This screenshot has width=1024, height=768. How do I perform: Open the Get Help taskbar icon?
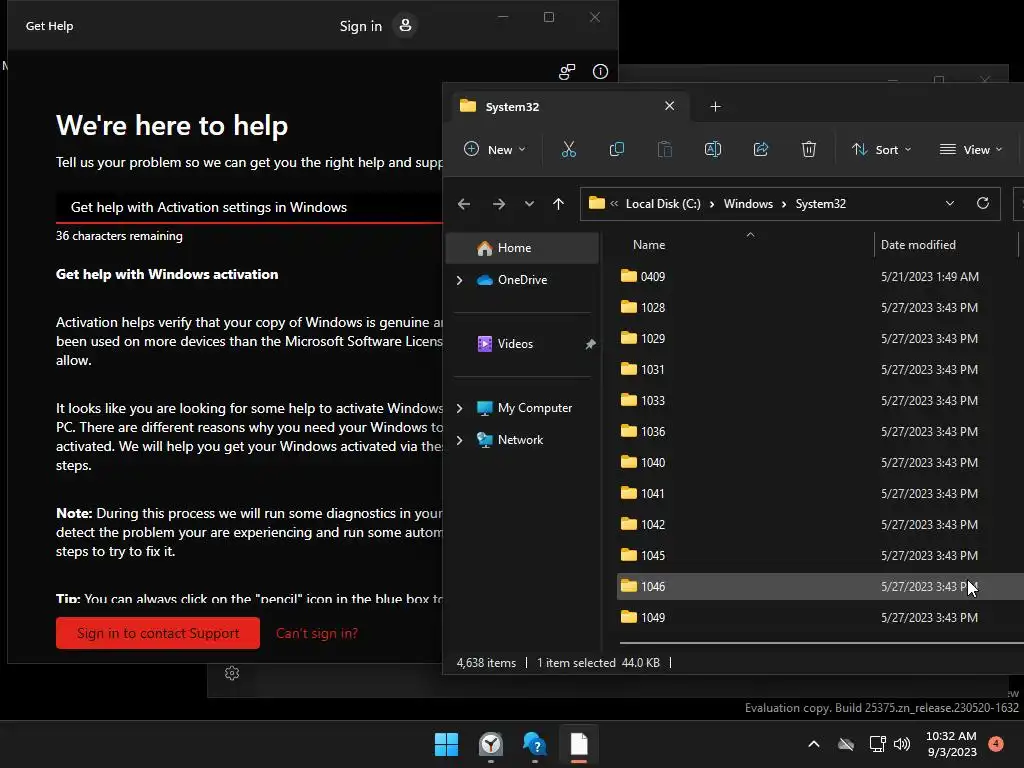pos(535,744)
